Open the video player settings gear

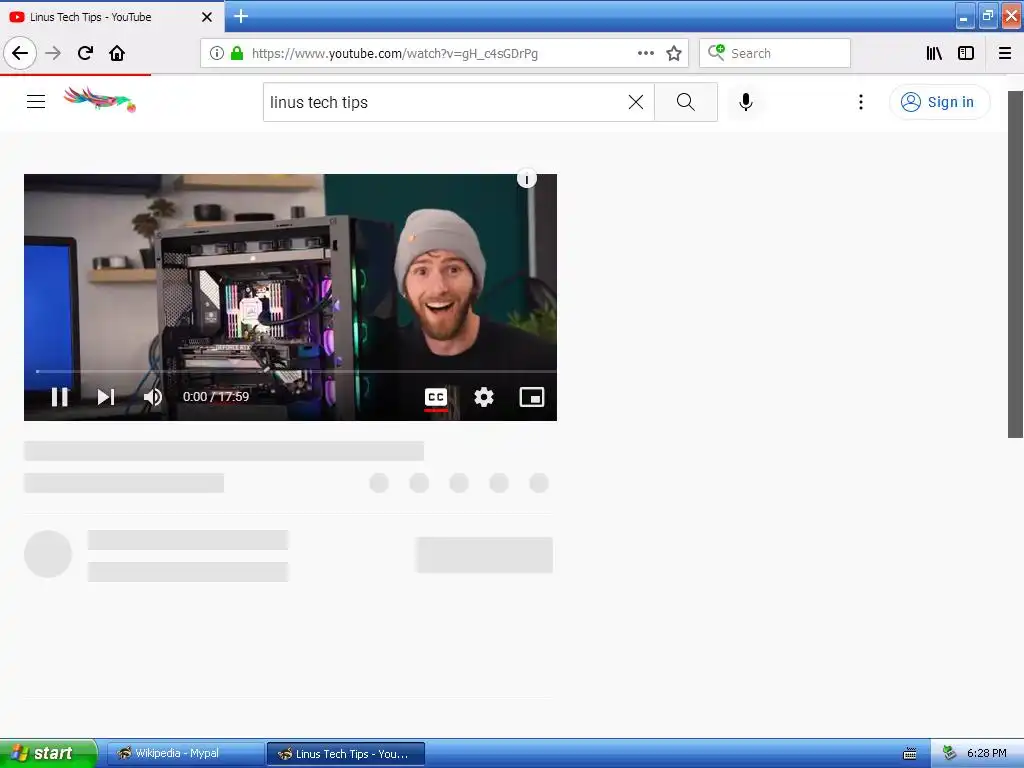[x=484, y=397]
